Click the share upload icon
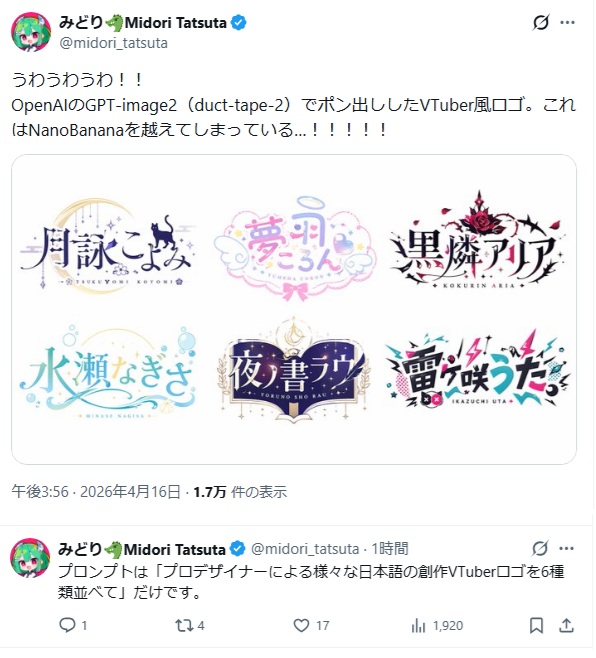The image size is (596, 658). pyautogui.click(x=566, y=626)
